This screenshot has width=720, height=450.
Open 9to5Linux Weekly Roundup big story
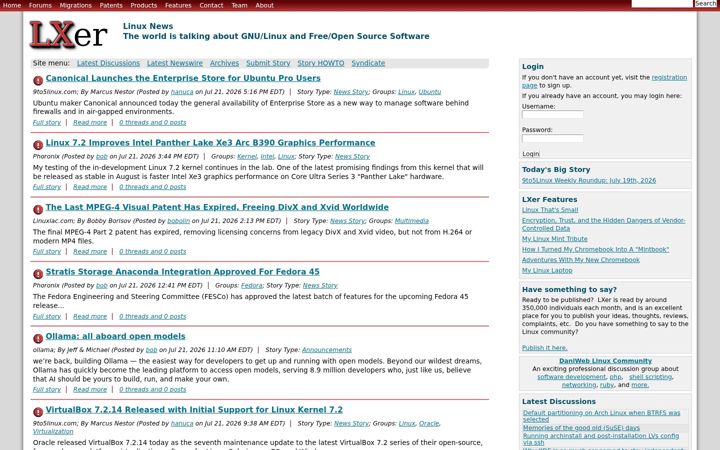click(589, 180)
